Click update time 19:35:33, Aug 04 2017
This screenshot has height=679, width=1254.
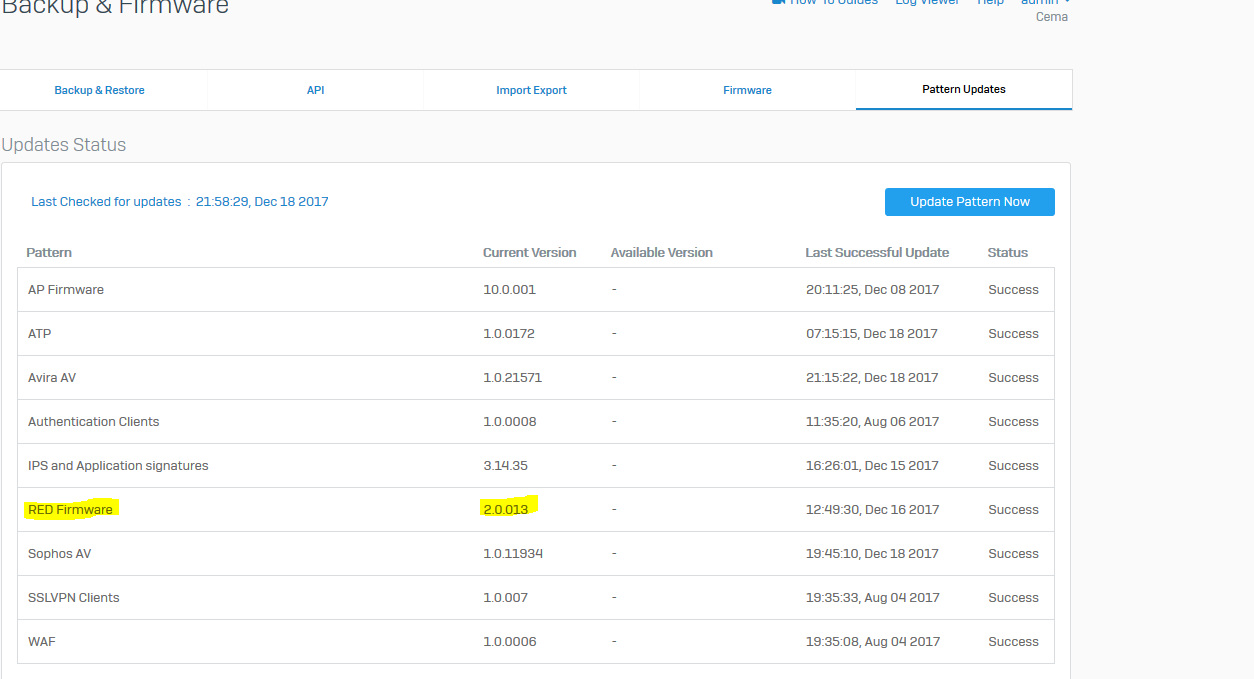[x=873, y=598]
